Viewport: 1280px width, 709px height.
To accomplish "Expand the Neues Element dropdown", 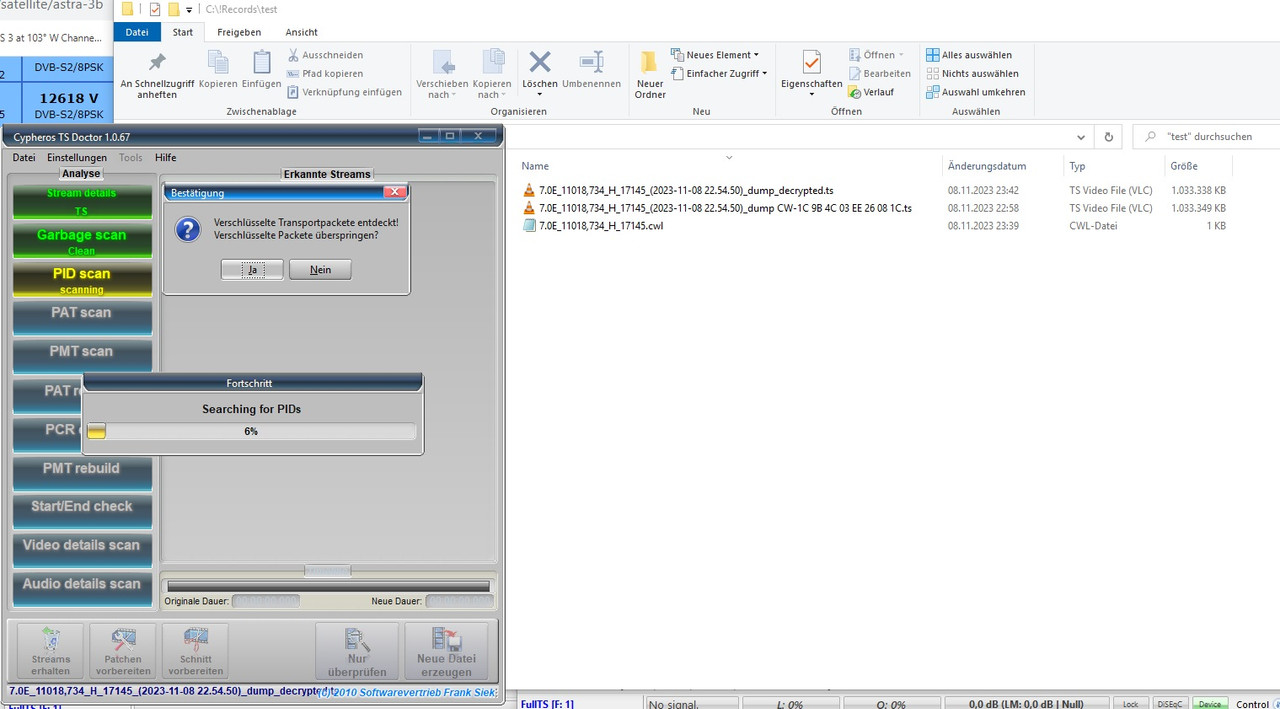I will coord(756,55).
